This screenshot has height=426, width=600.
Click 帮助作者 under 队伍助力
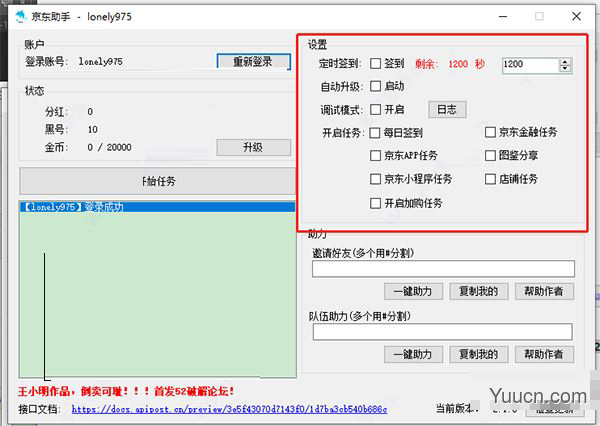[544, 355]
